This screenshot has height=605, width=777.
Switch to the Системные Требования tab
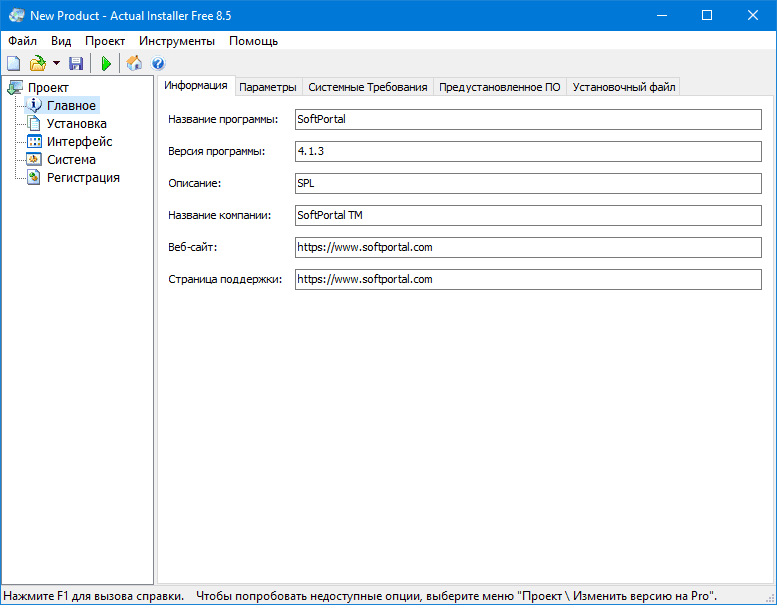tap(368, 87)
